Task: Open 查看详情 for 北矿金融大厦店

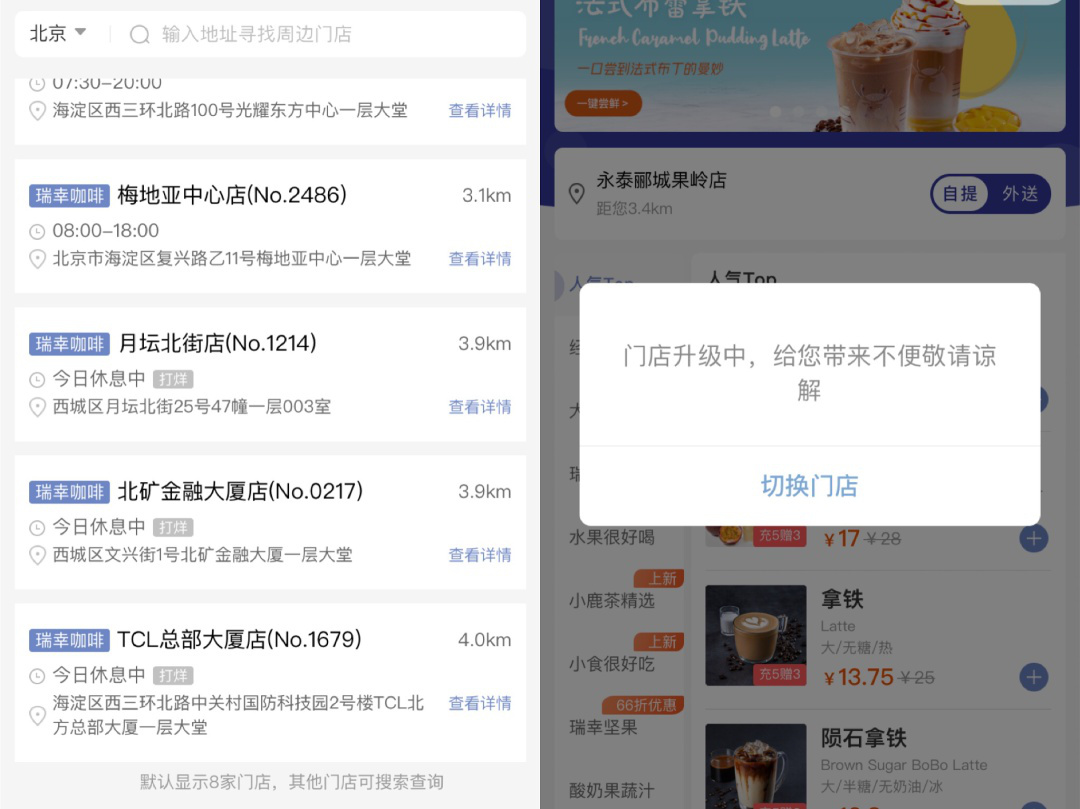Action: point(480,555)
